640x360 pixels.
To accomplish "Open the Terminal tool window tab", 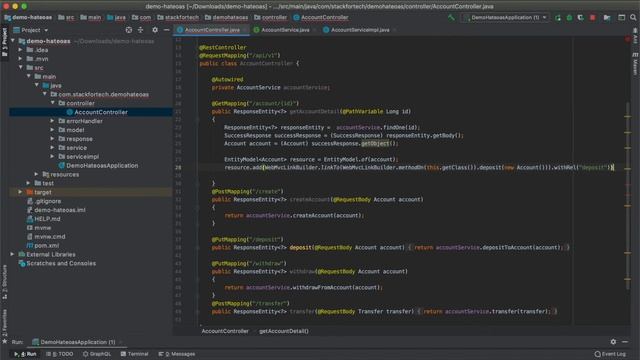I will [x=134, y=354].
